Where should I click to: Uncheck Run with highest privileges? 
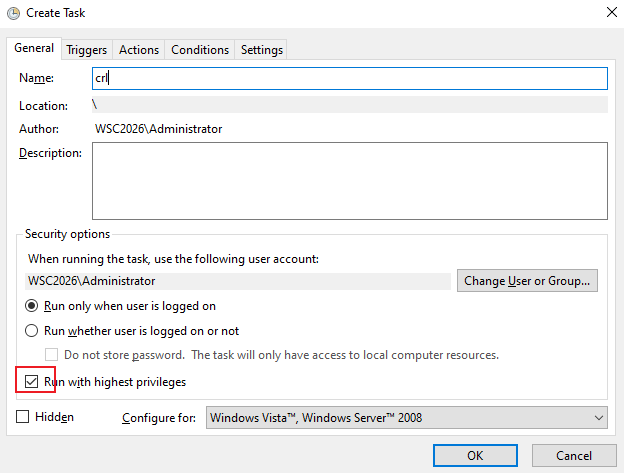[x=31, y=382]
